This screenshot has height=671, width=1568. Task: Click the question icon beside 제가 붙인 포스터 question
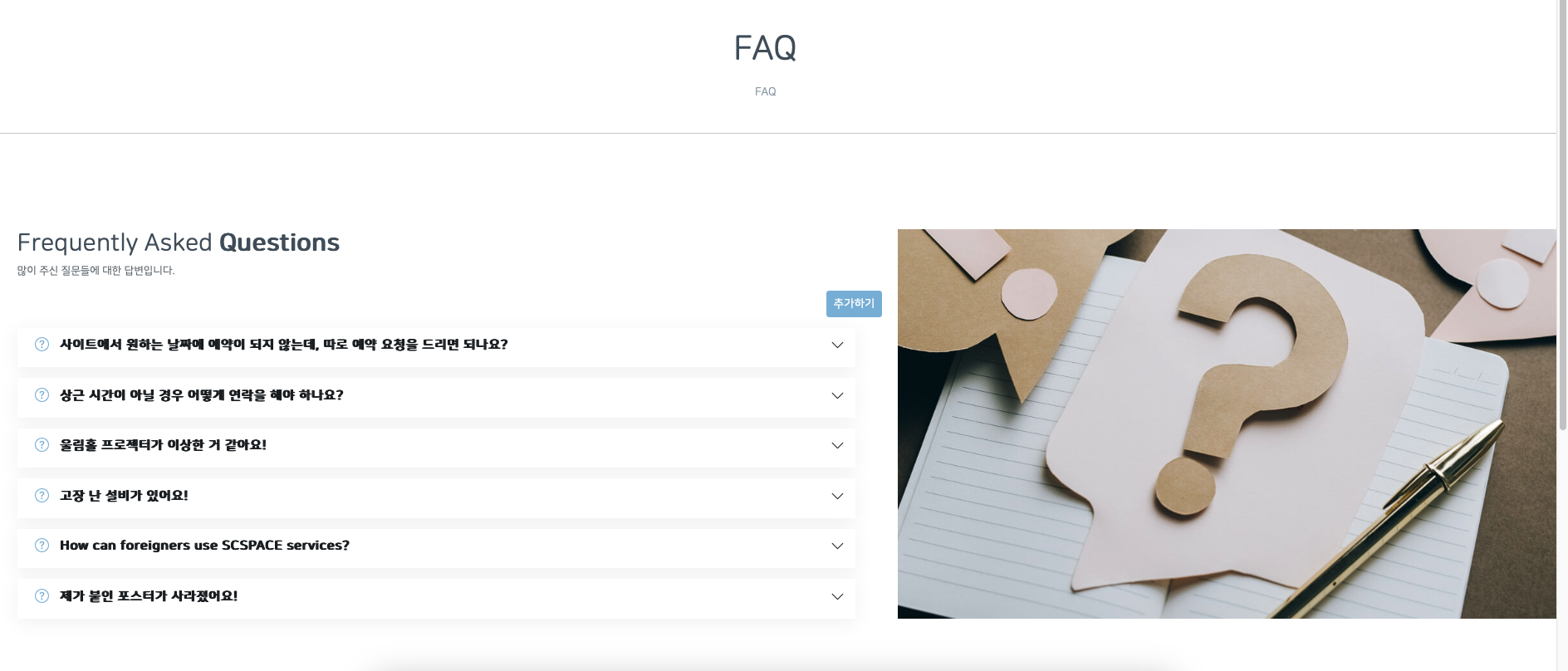tap(42, 596)
